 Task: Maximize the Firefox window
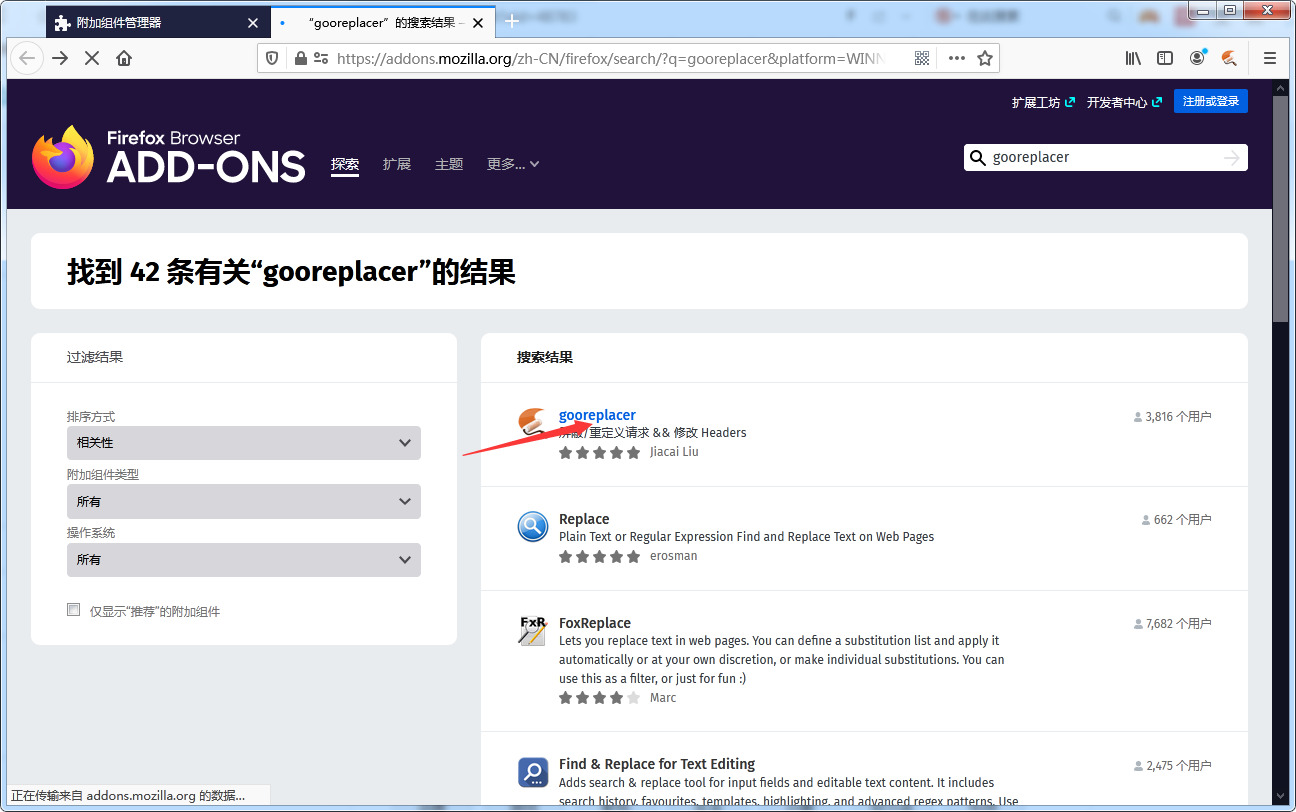click(1229, 10)
